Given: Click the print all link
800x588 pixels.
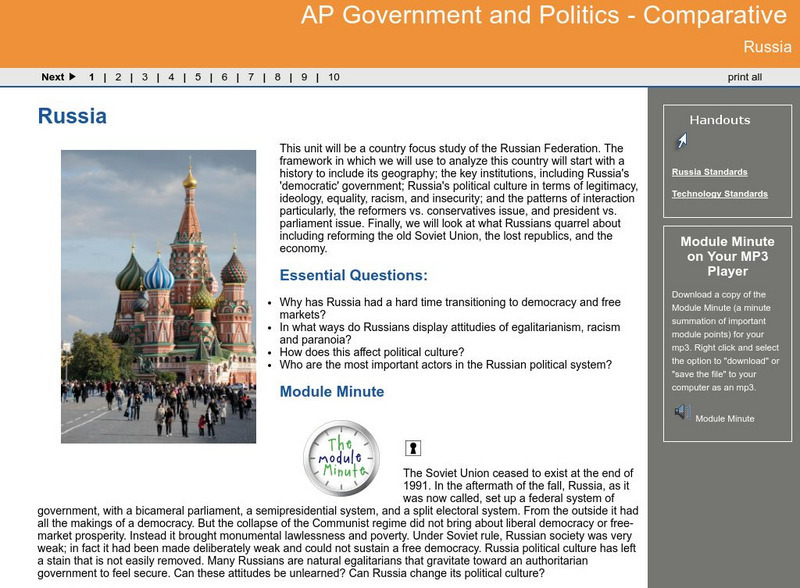Looking at the screenshot, I should [x=744, y=75].
